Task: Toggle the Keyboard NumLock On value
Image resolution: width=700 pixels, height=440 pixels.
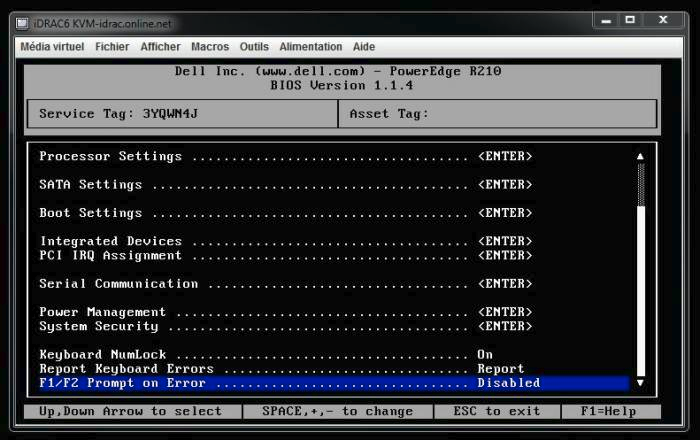Action: pos(485,355)
